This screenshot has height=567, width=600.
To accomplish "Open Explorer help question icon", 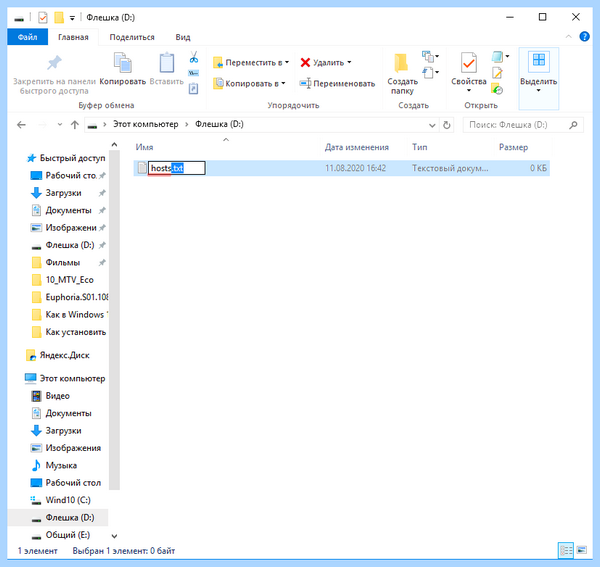I will pyautogui.click(x=584, y=37).
